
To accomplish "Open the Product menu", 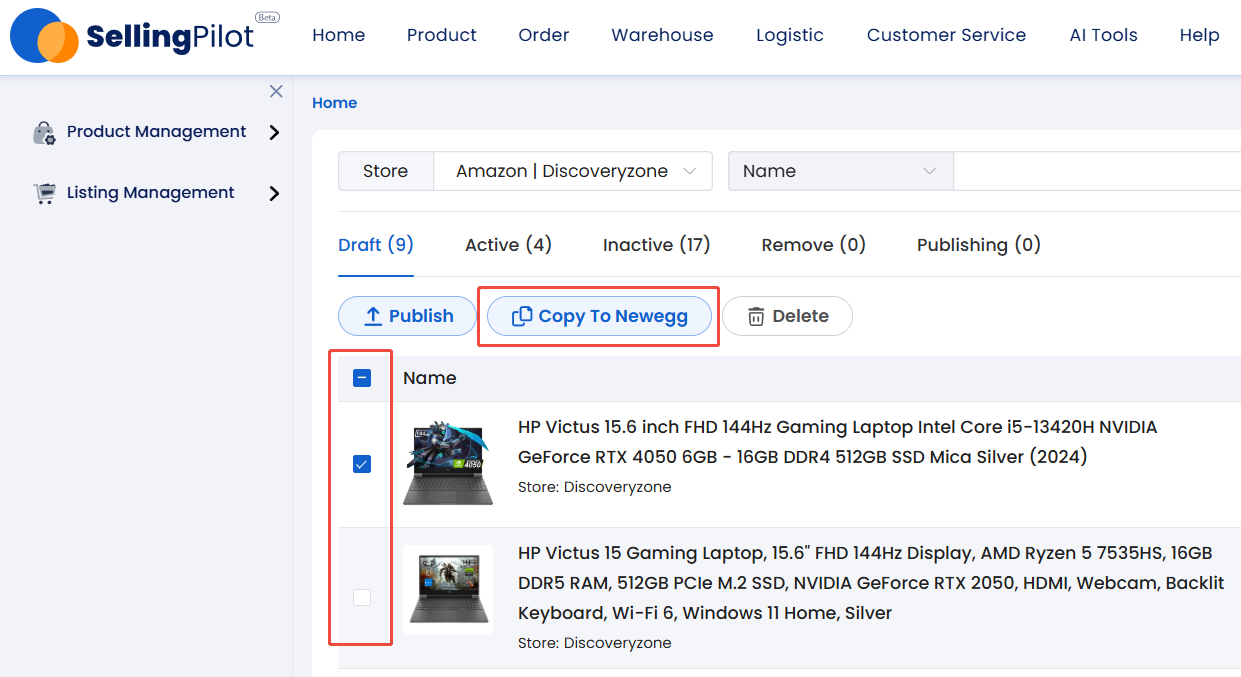I will pyautogui.click(x=442, y=35).
